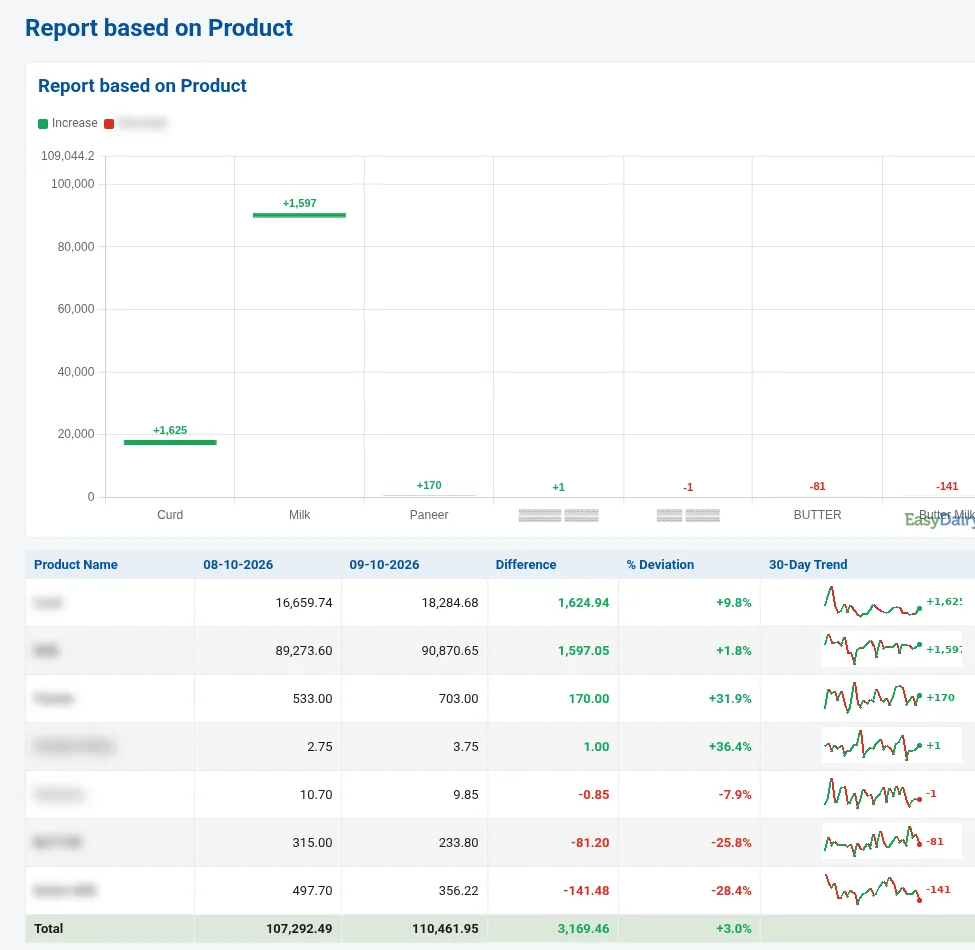The height and width of the screenshot is (950, 975).
Task: Click the Milk label on chart axis
Action: tap(299, 515)
